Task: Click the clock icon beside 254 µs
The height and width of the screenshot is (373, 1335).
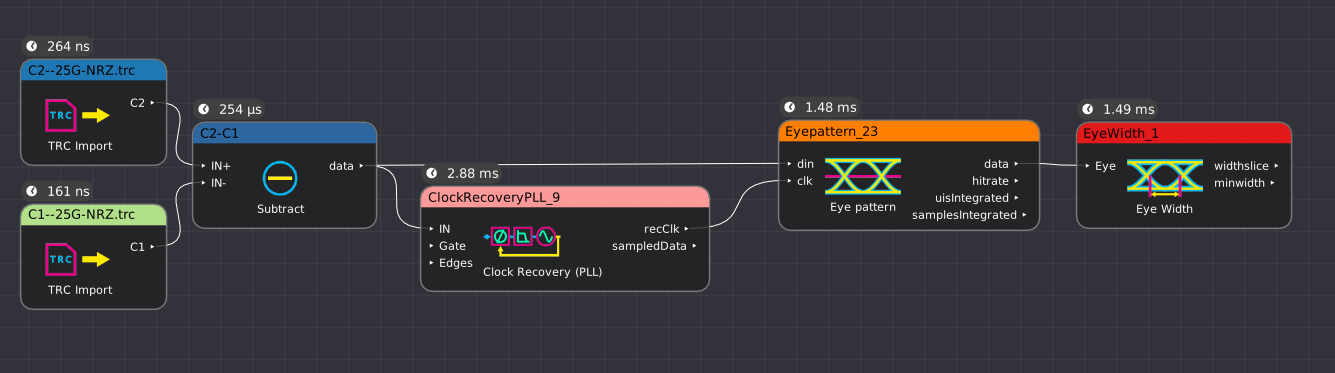Action: pos(205,109)
